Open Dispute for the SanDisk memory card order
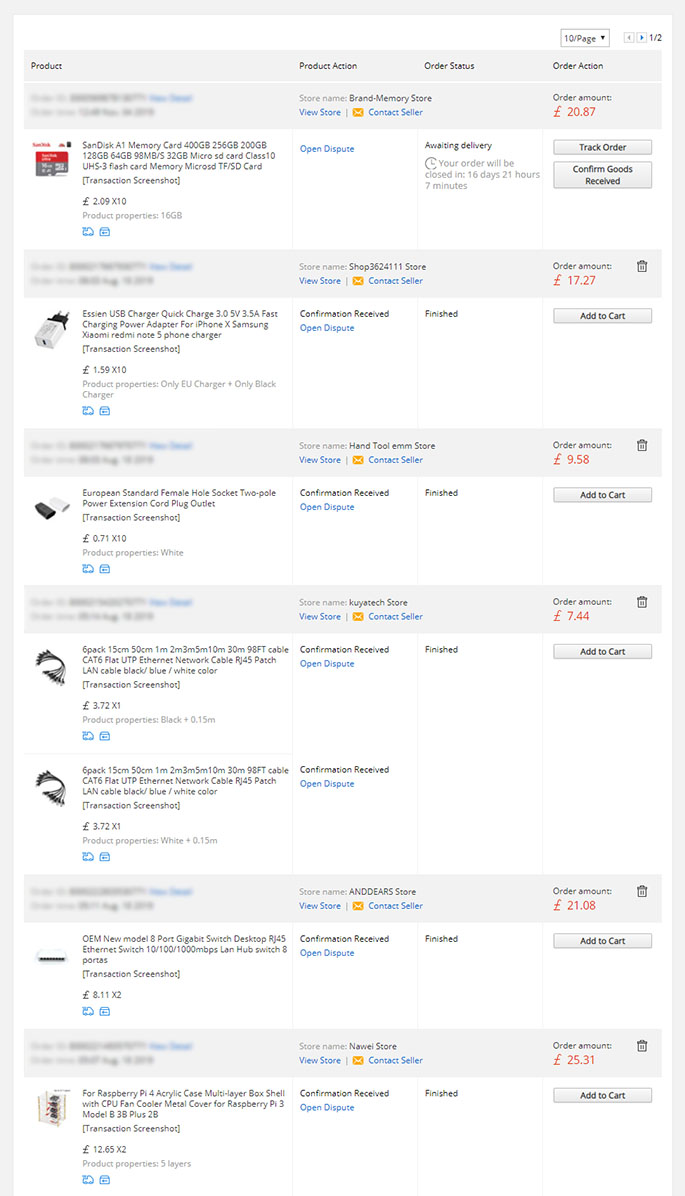This screenshot has width=685, height=1196. pyautogui.click(x=326, y=148)
